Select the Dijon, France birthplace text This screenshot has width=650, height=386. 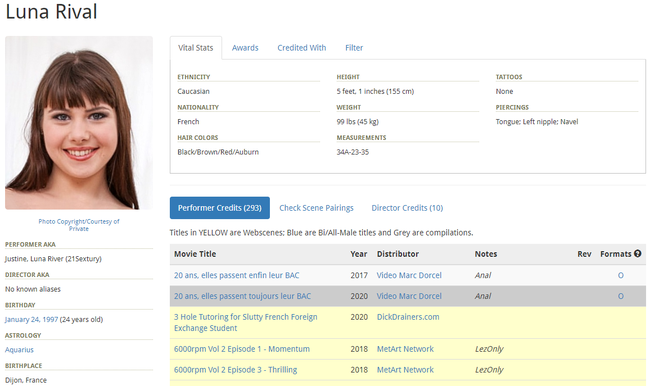(26, 380)
